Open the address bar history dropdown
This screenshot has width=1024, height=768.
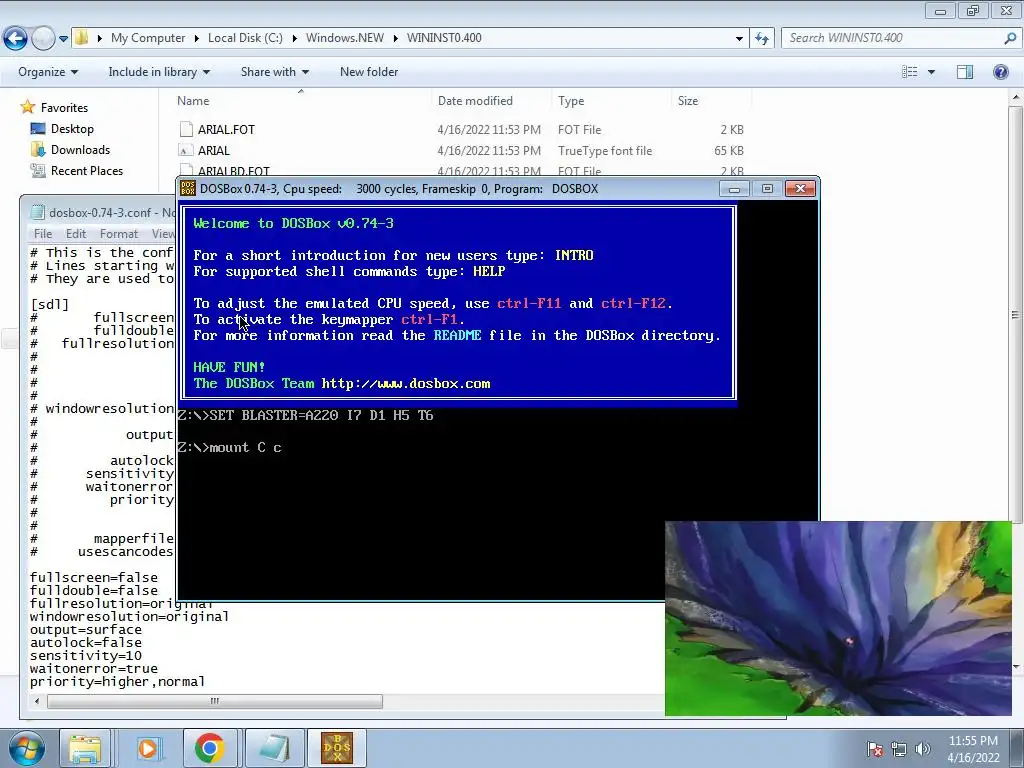tap(739, 39)
